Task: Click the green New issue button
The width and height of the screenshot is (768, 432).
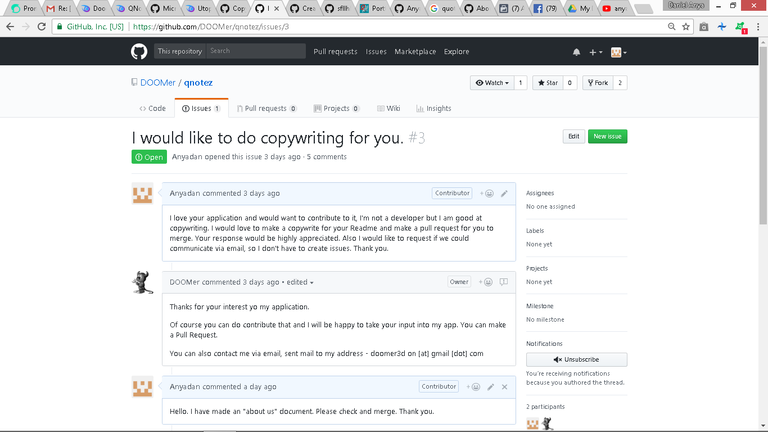Action: (x=607, y=136)
